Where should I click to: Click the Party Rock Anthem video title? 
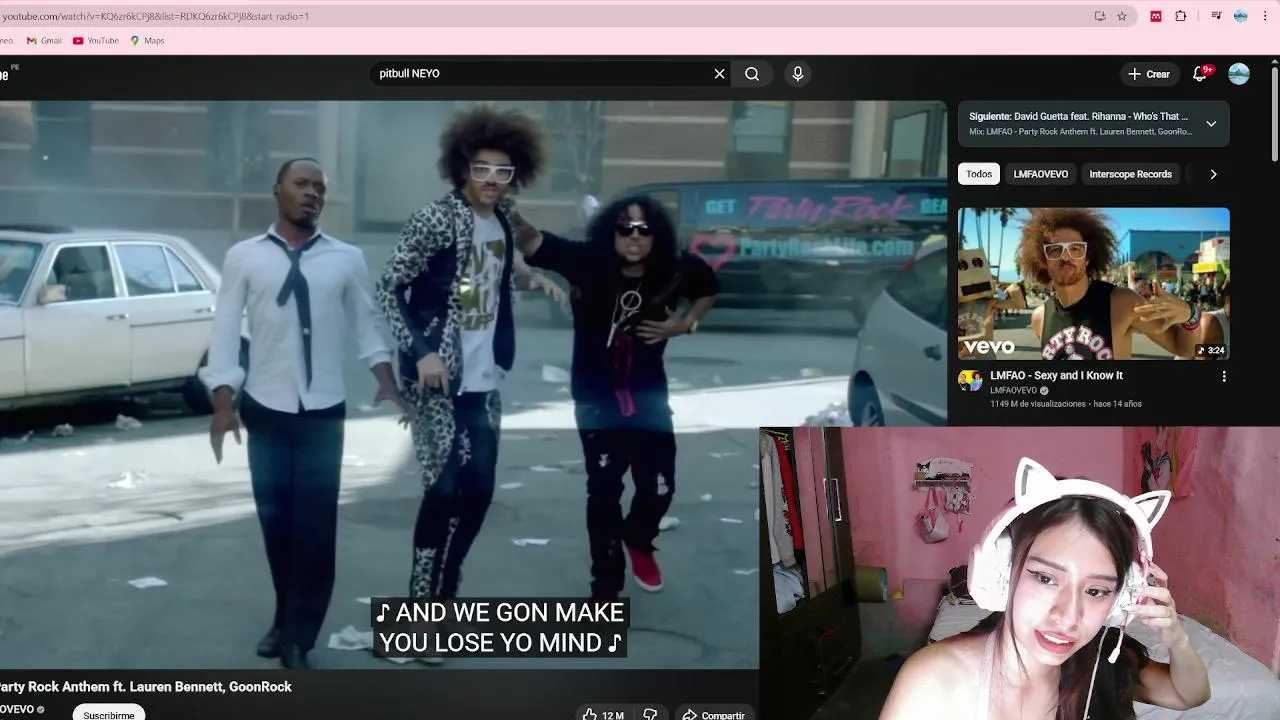pos(146,687)
